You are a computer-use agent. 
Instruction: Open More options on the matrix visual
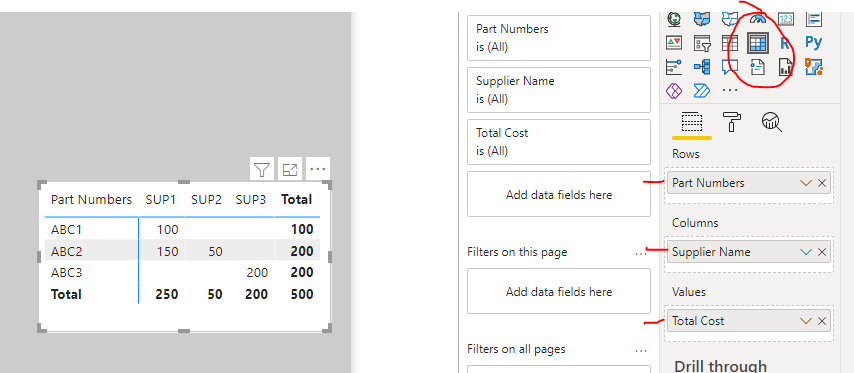[318, 170]
